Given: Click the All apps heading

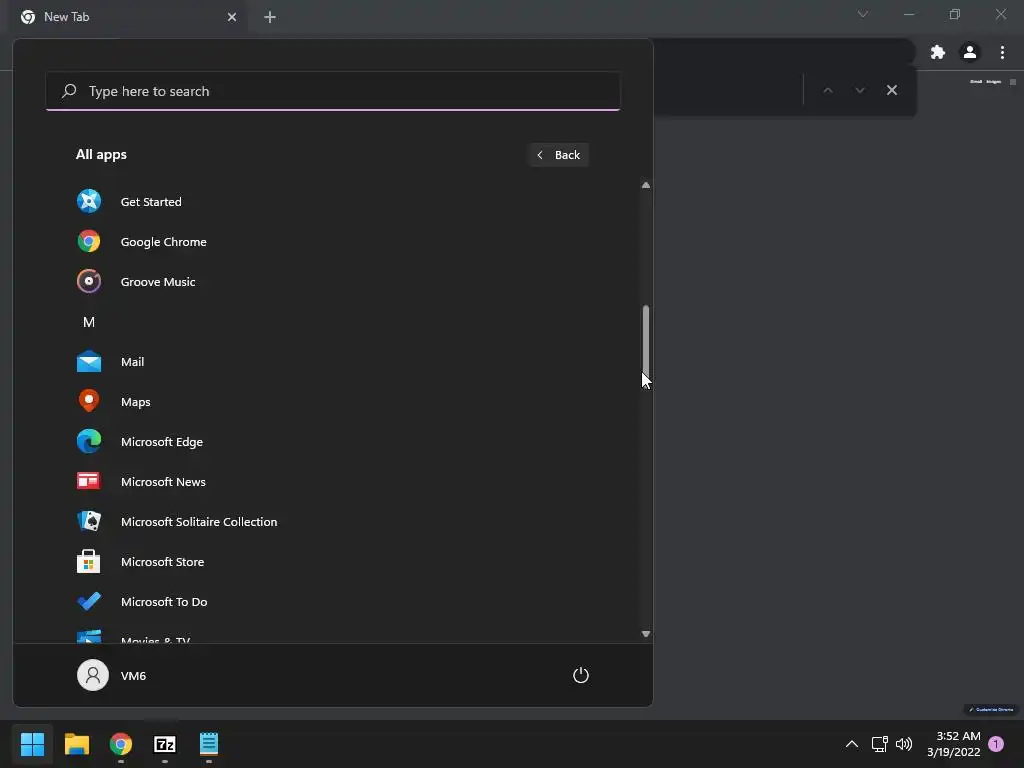Looking at the screenshot, I should pos(101,154).
